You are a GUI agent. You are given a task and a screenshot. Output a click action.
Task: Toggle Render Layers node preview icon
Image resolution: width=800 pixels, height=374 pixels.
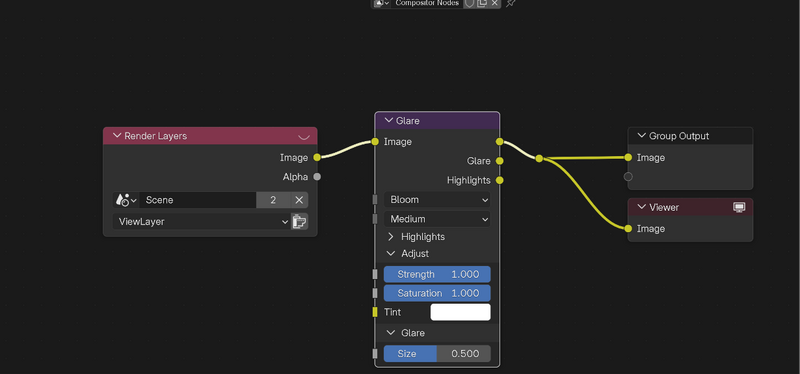click(304, 137)
